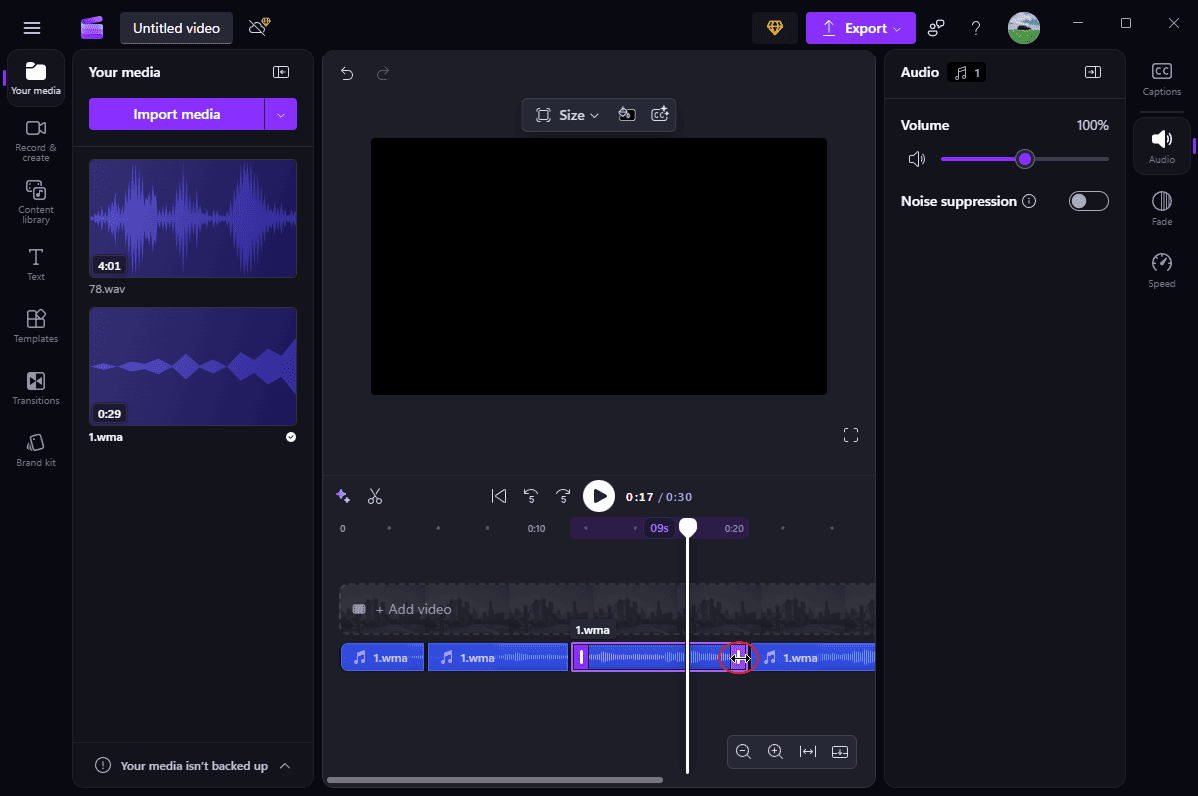Open the hamburger menu

coord(32,28)
